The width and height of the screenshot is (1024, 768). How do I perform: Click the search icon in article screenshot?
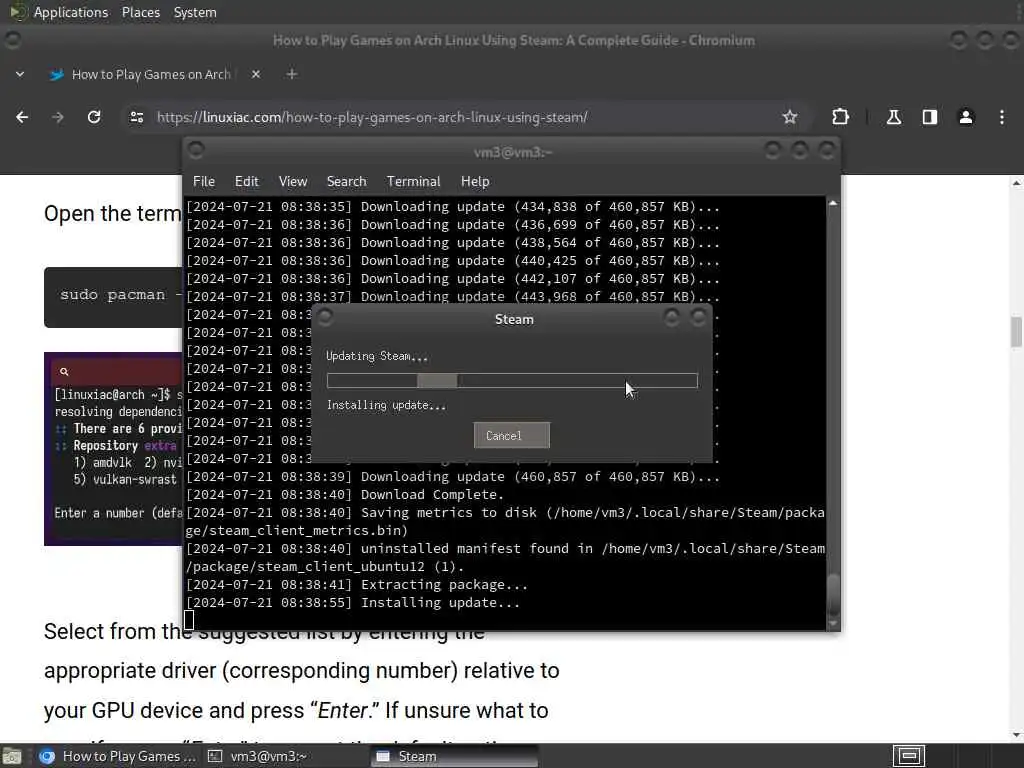[64, 372]
